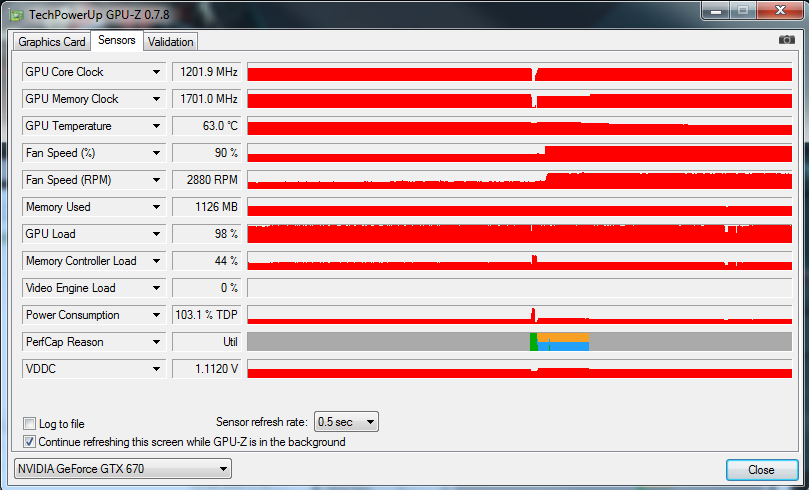Click the 1201.9 MHz core clock value

(x=206, y=72)
